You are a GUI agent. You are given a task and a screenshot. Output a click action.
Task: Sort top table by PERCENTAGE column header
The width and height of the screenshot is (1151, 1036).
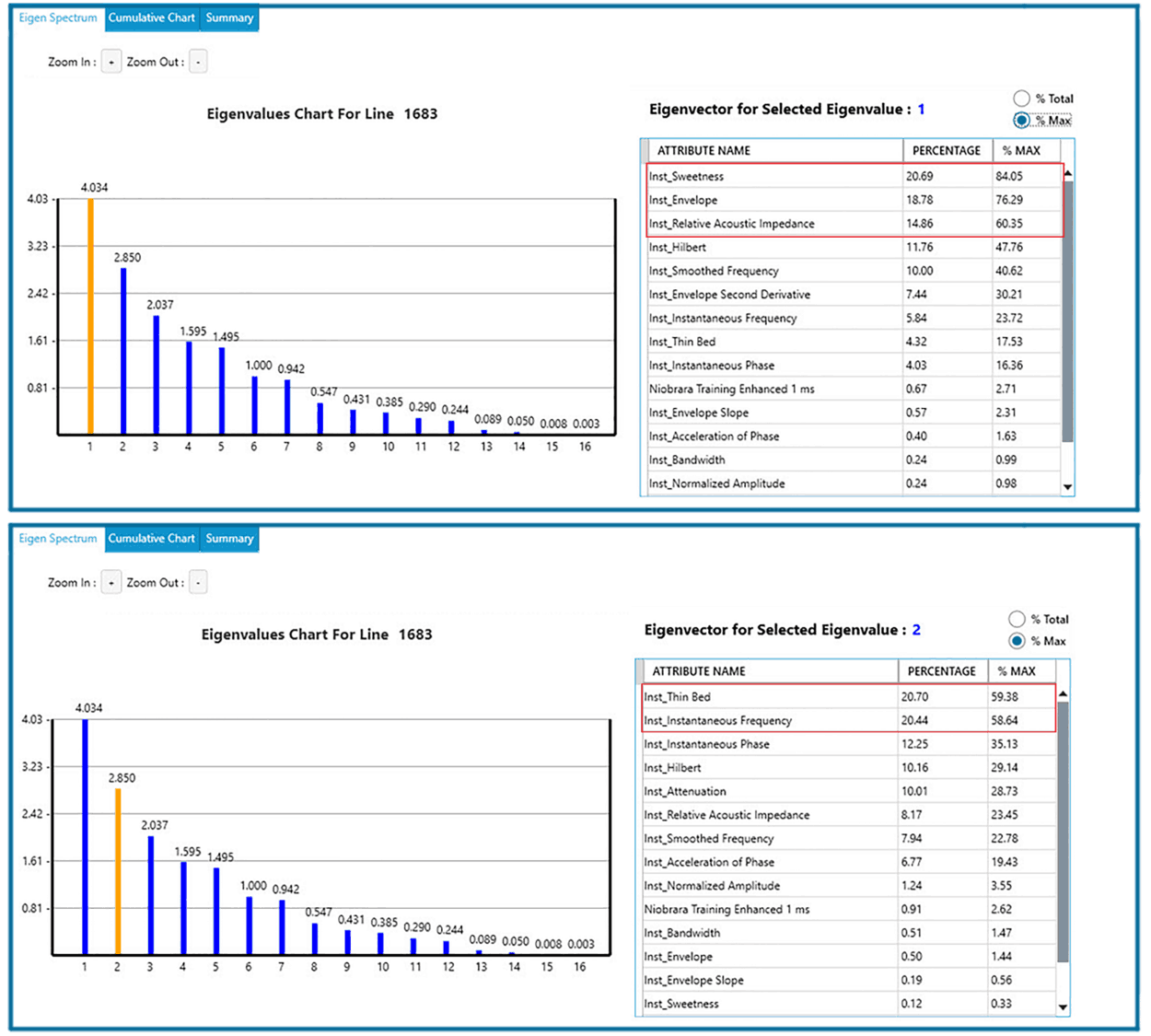(947, 151)
